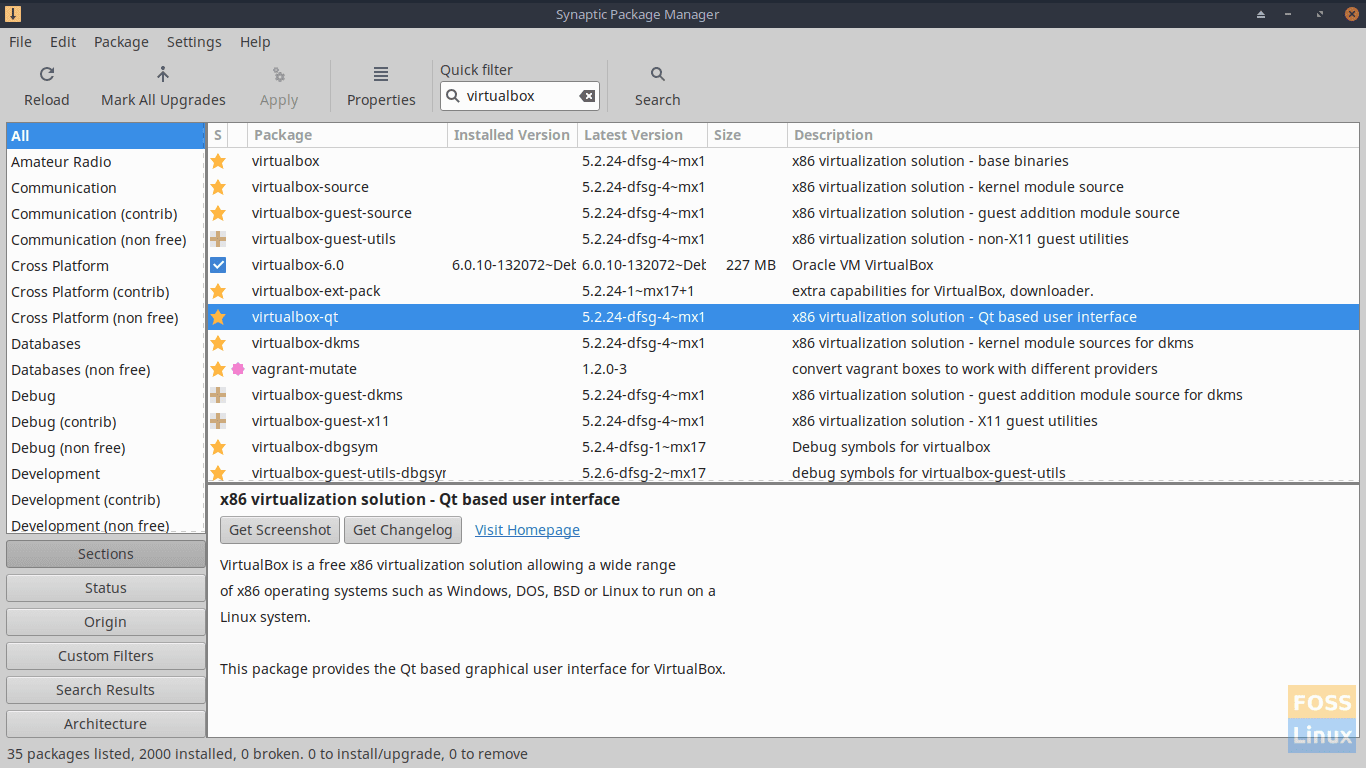Click the Search magnifier toolbar icon

coord(657,74)
